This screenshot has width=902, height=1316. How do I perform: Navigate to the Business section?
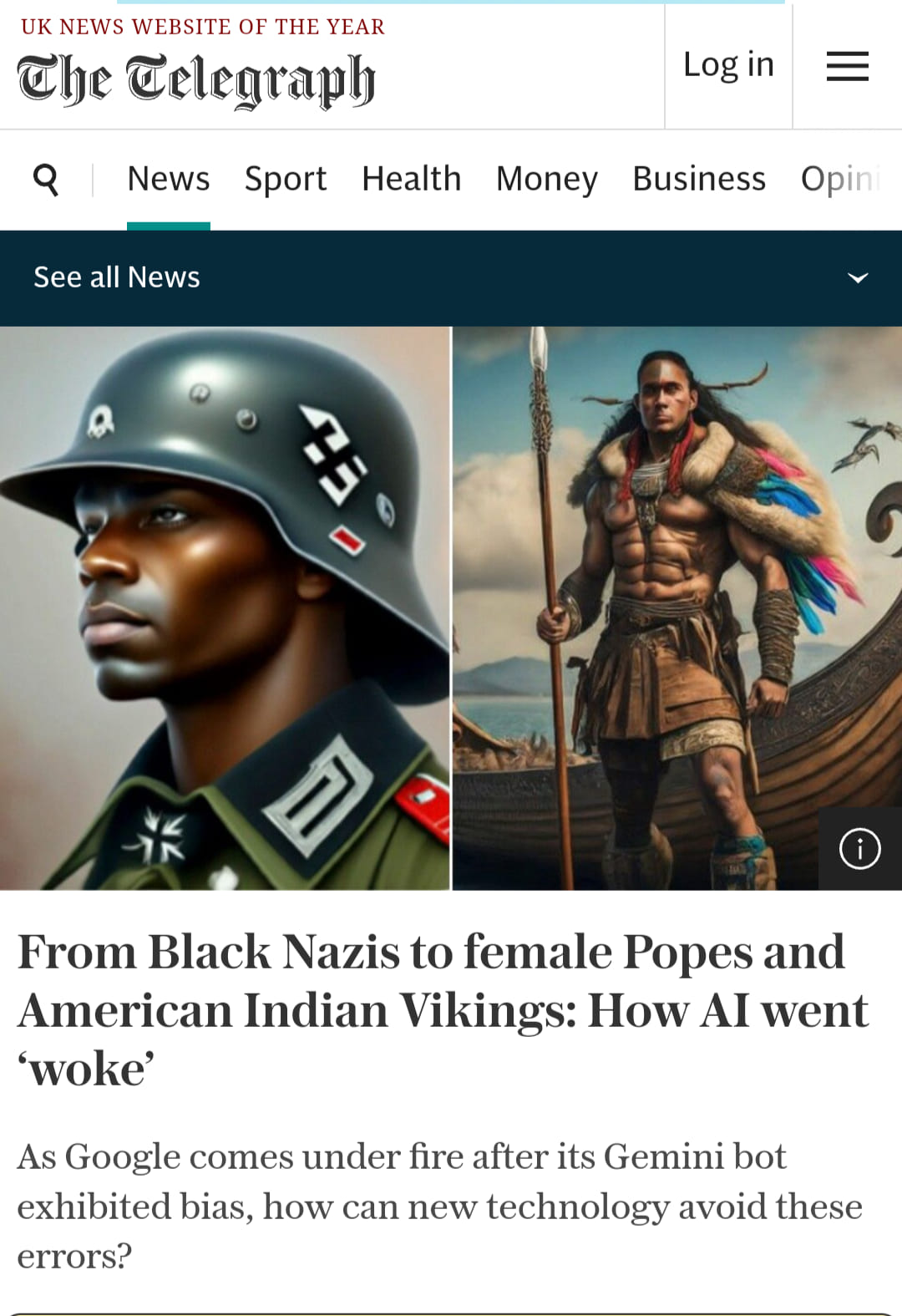[x=699, y=179]
